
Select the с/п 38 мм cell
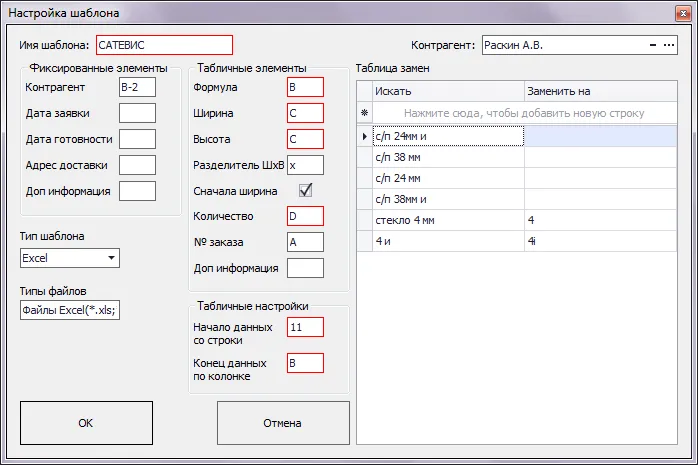pyautogui.click(x=448, y=157)
